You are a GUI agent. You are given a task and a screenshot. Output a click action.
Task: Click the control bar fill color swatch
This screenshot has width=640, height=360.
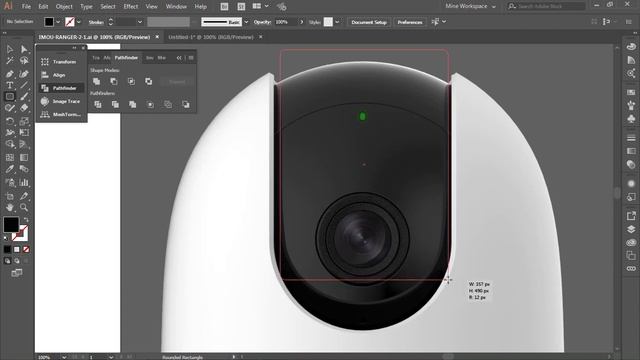point(49,22)
